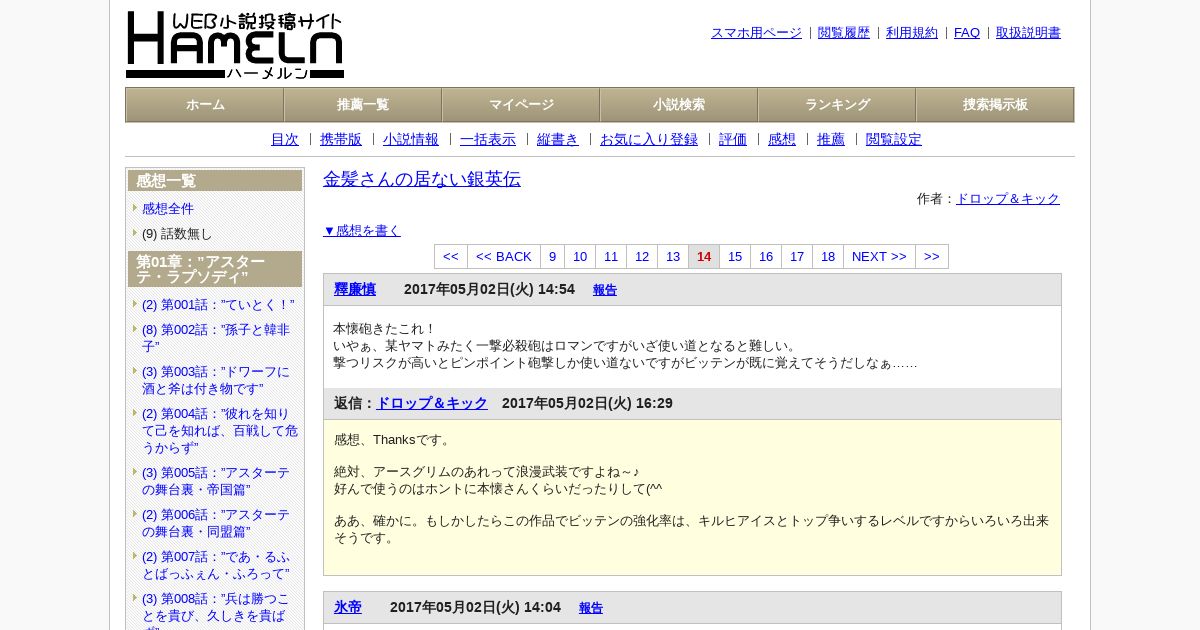Go to page 11

click(611, 257)
